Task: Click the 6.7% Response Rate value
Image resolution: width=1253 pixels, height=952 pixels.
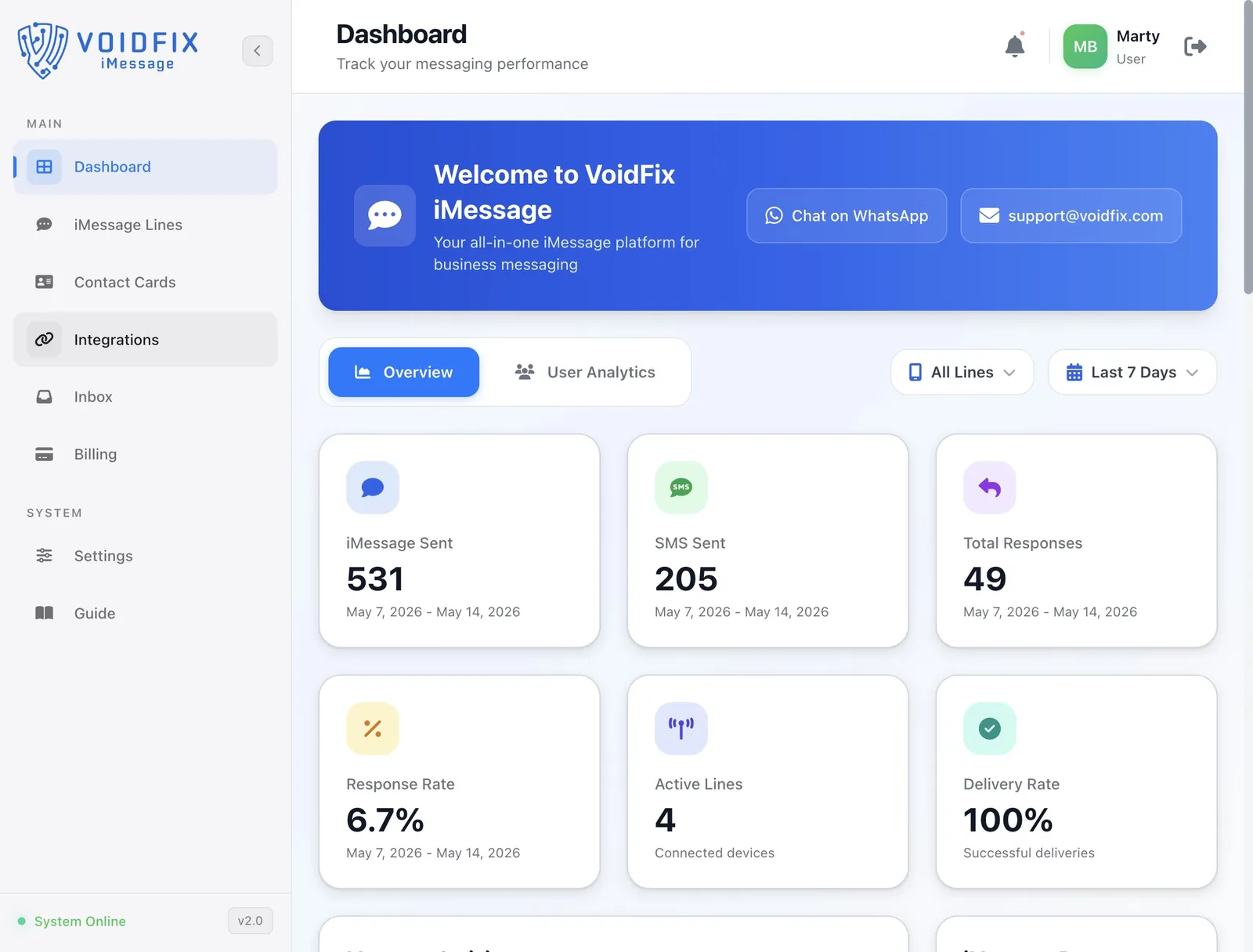Action: [x=385, y=820]
